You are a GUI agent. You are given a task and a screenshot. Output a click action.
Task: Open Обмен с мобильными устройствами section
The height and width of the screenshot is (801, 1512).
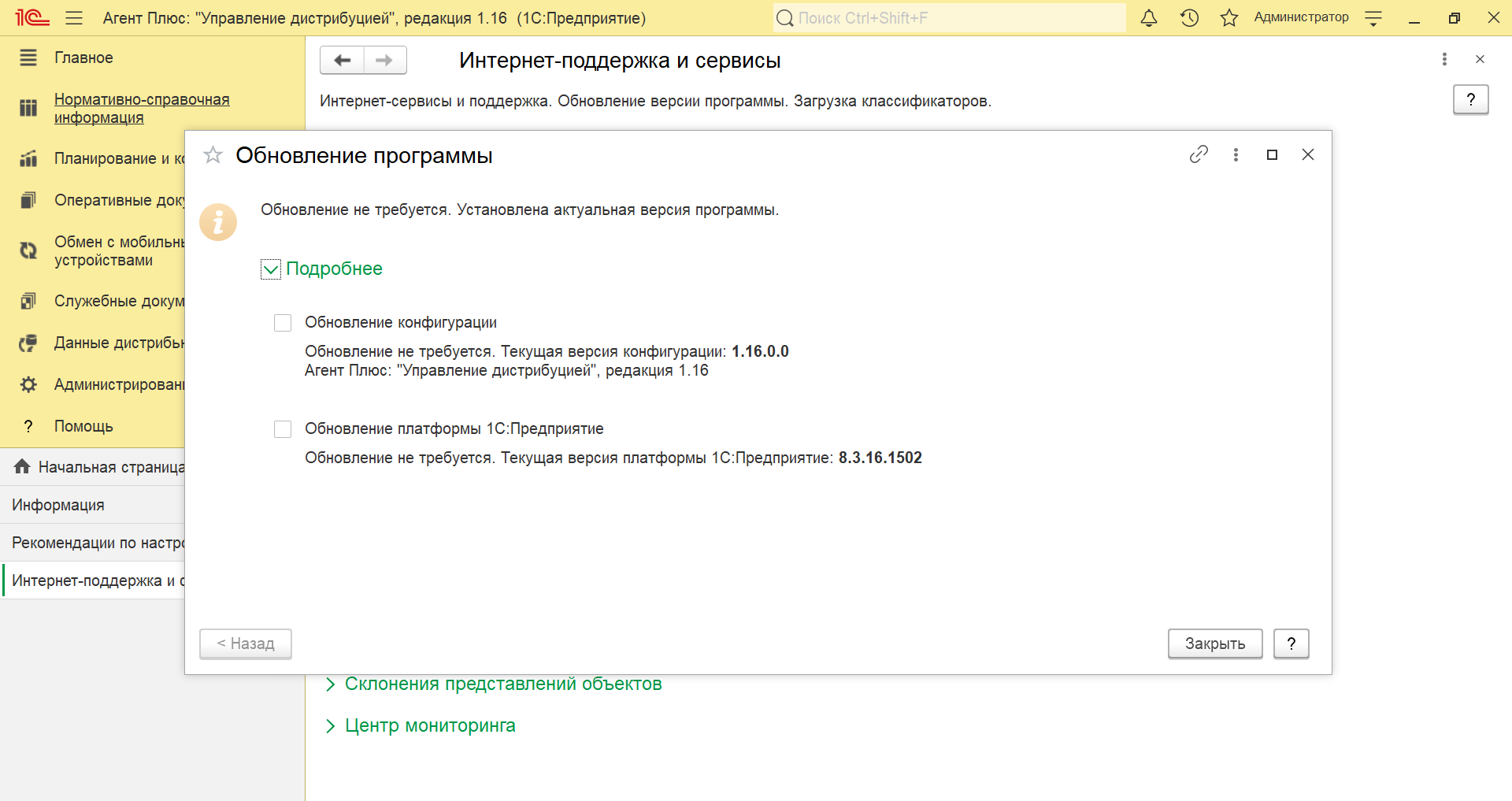(119, 250)
